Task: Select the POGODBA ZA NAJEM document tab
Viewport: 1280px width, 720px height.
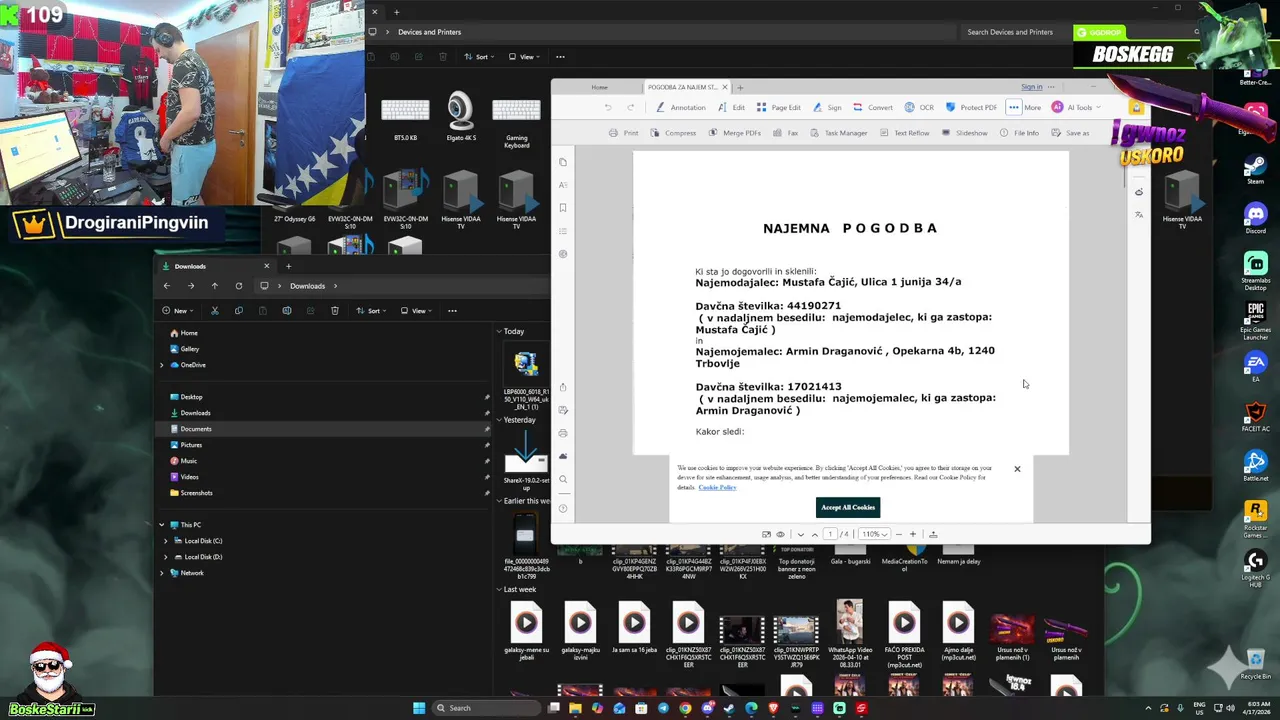Action: (x=683, y=87)
